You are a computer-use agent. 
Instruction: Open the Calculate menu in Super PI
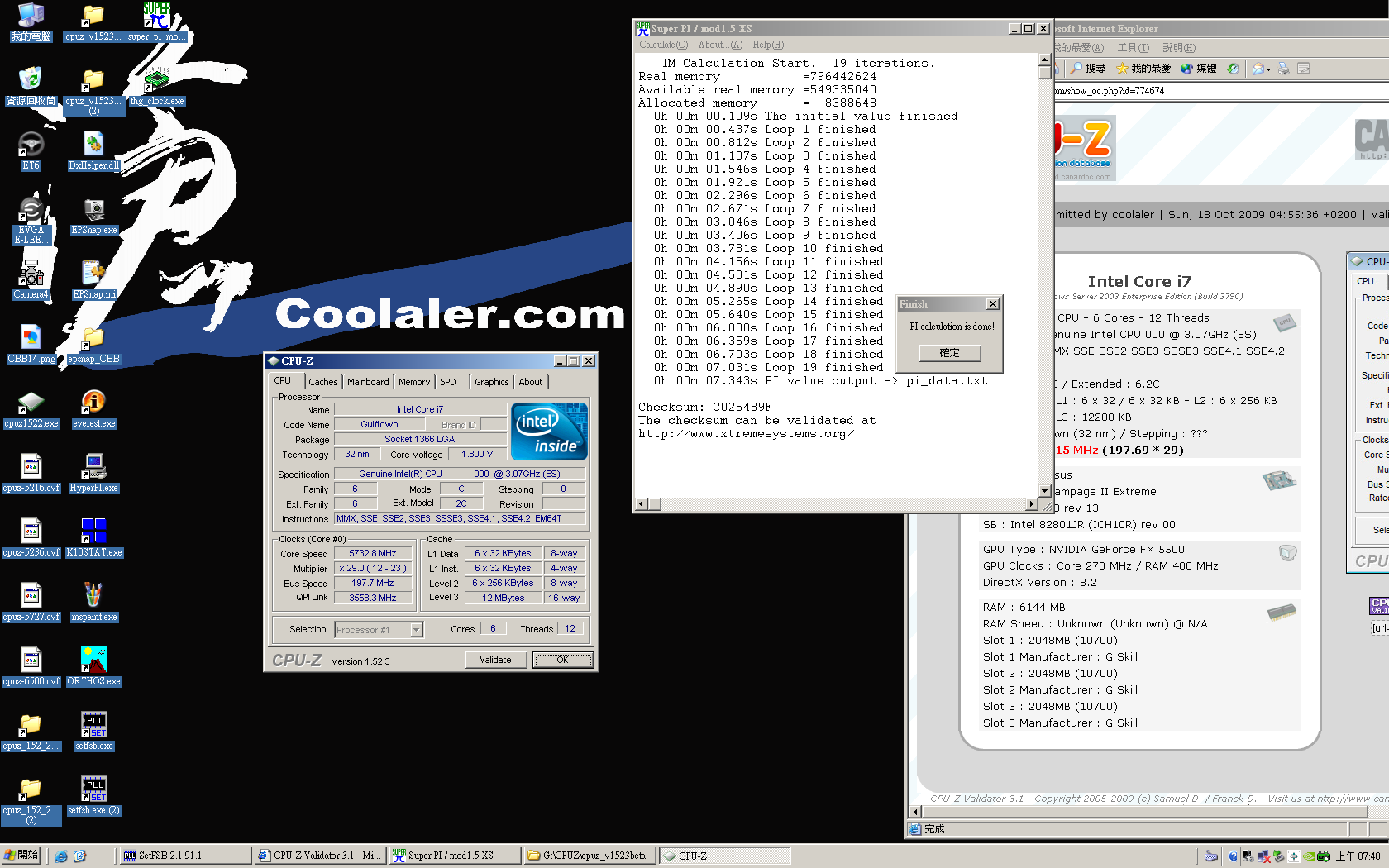coord(663,45)
